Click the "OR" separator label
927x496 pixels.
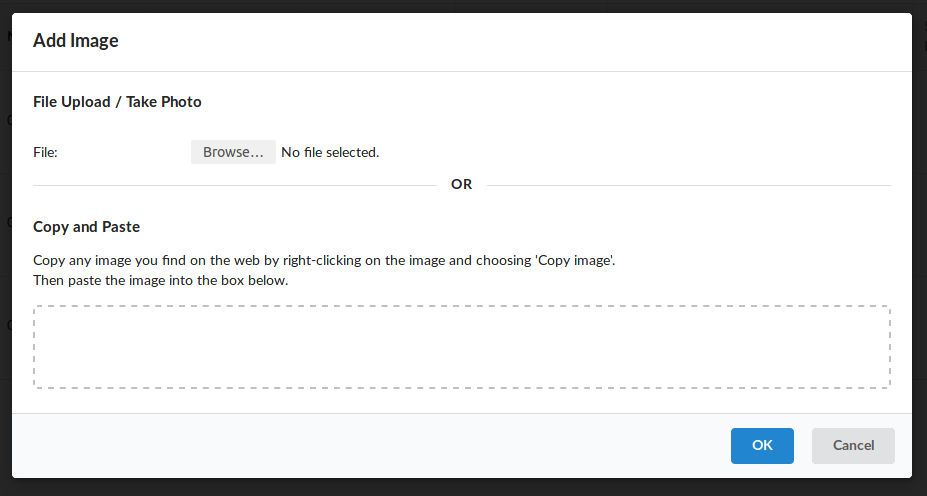coord(461,185)
